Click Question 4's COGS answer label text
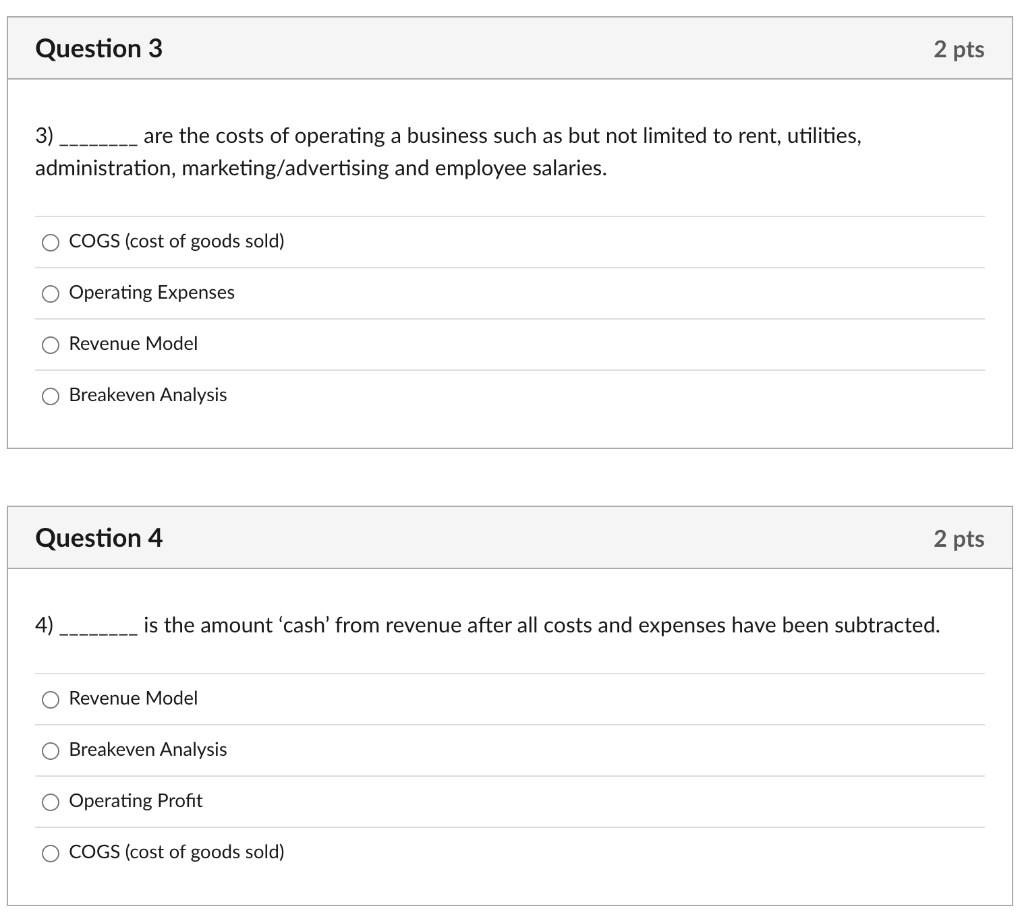The image size is (1024, 923). [176, 853]
